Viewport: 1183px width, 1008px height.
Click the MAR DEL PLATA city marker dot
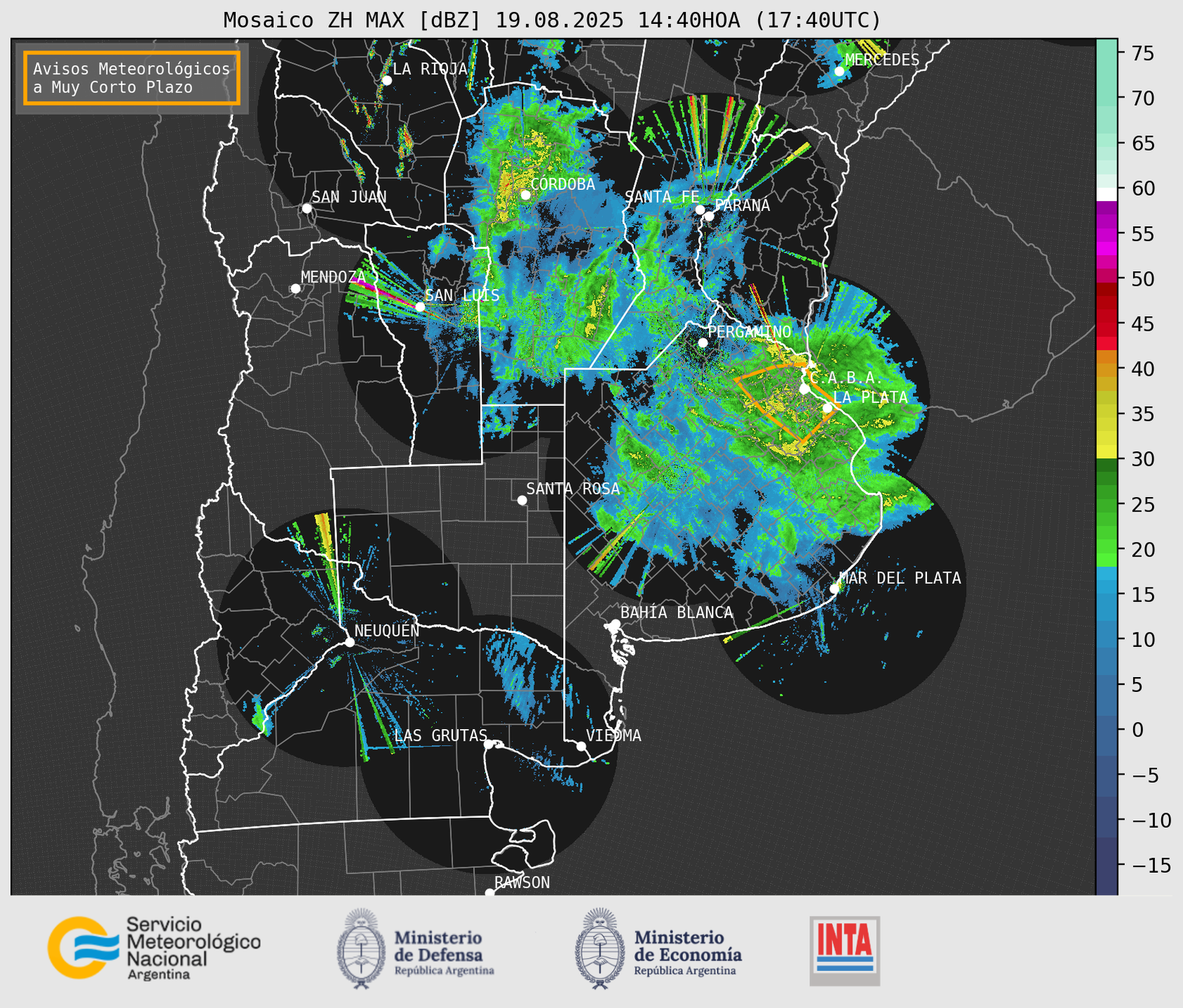(x=834, y=589)
